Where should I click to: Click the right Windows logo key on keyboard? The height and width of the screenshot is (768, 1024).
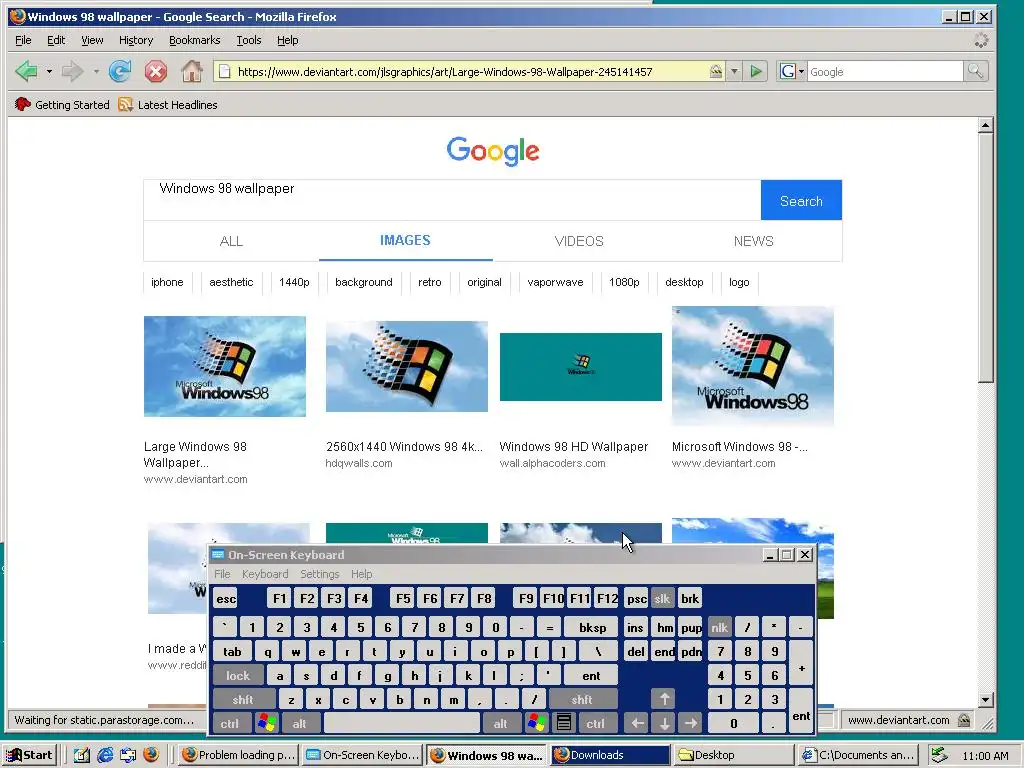(x=537, y=723)
